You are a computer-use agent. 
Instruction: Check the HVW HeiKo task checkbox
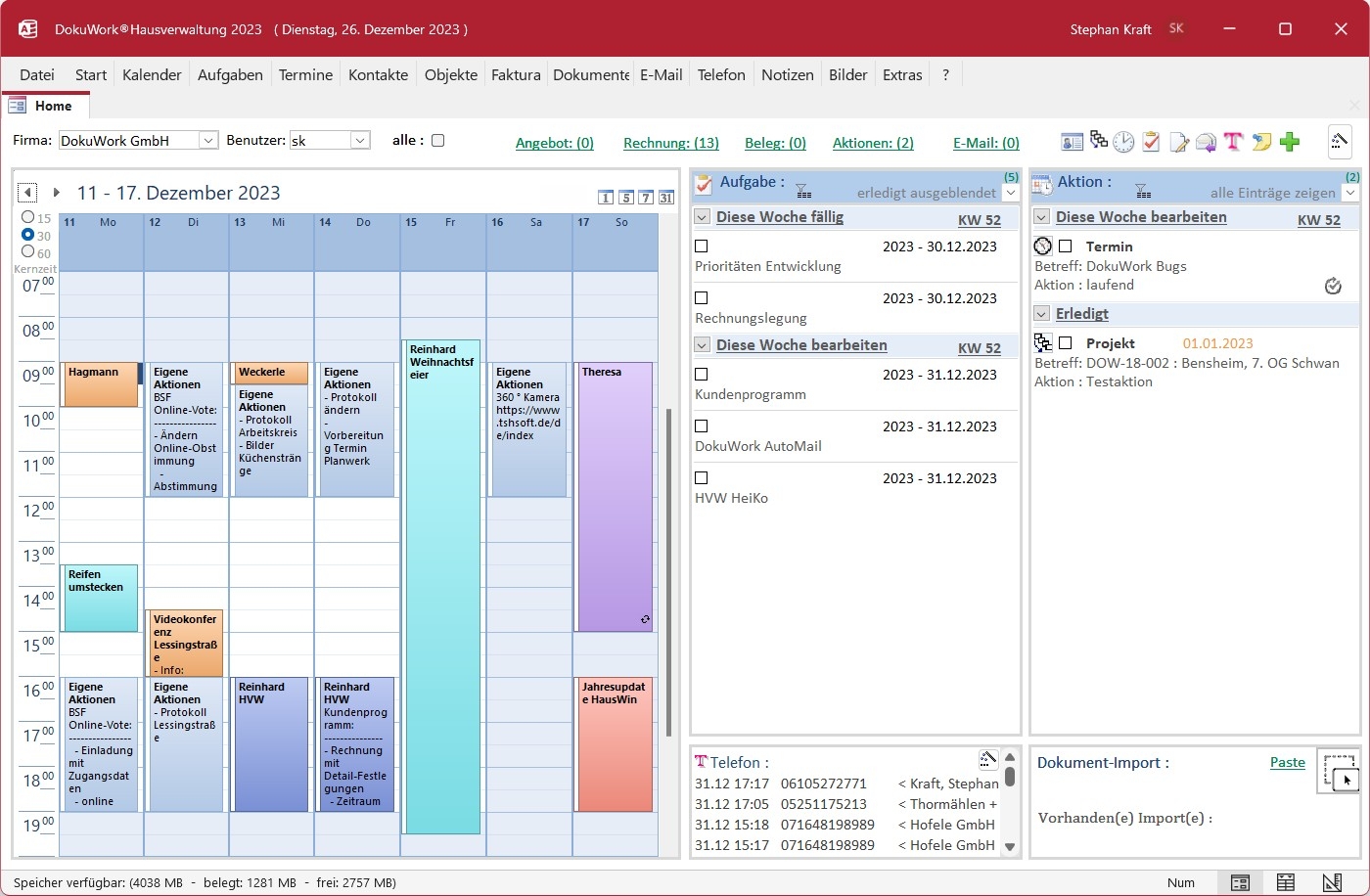click(701, 478)
